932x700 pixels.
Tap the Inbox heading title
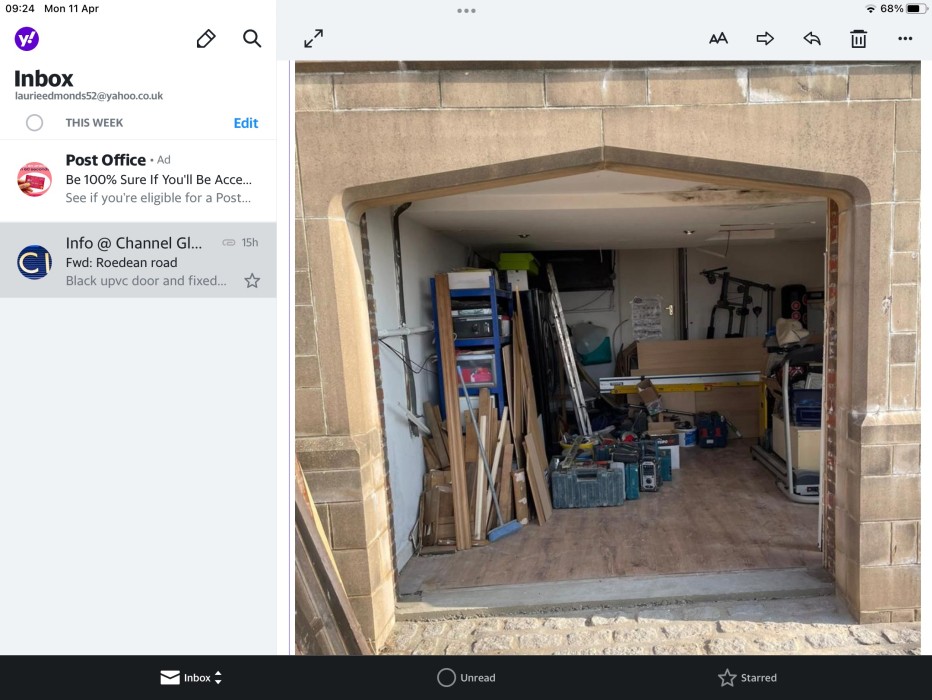(43, 78)
